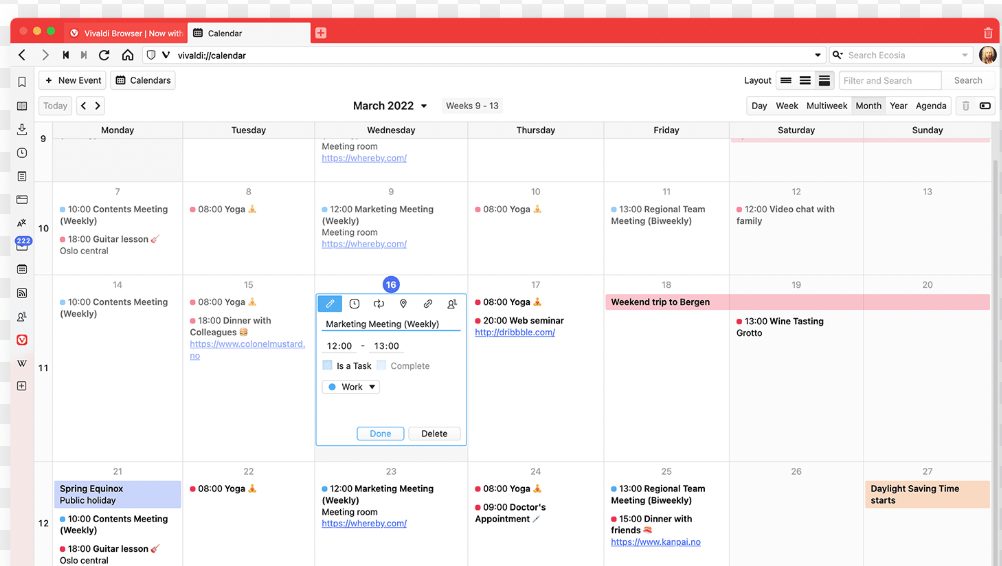
Task: Open the Notes panel icon
Action: tap(22, 176)
